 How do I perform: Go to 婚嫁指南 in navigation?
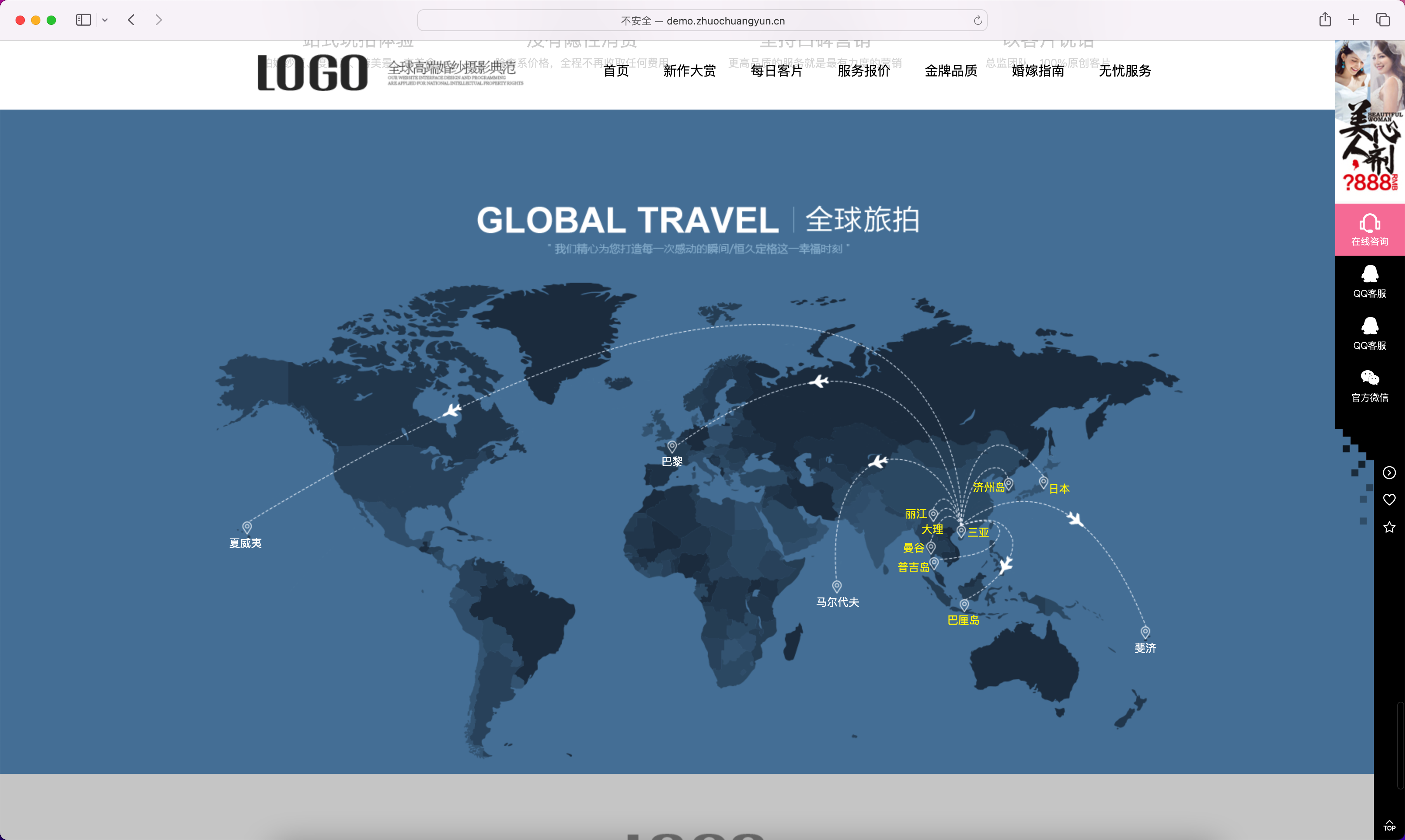pos(1037,71)
